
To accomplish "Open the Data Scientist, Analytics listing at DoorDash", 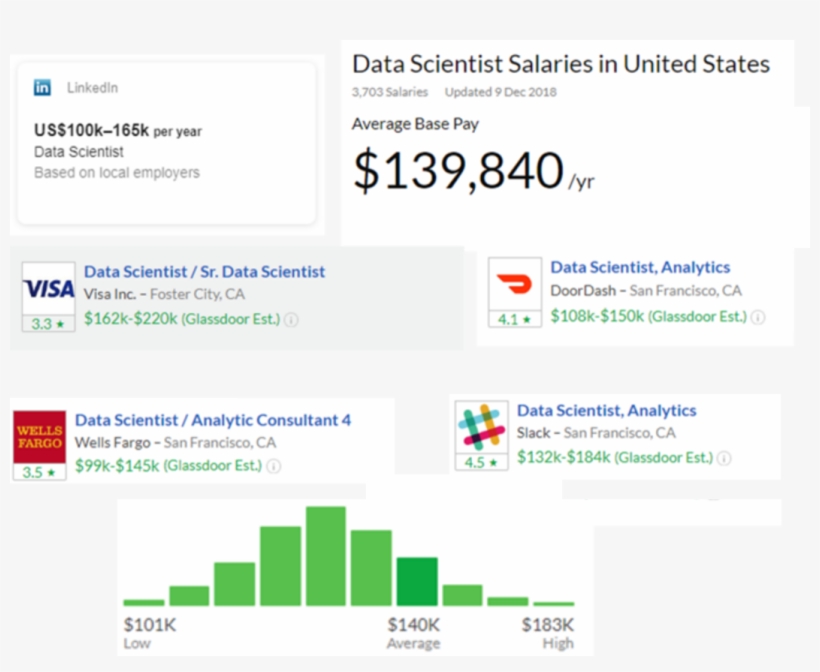I will coord(640,267).
